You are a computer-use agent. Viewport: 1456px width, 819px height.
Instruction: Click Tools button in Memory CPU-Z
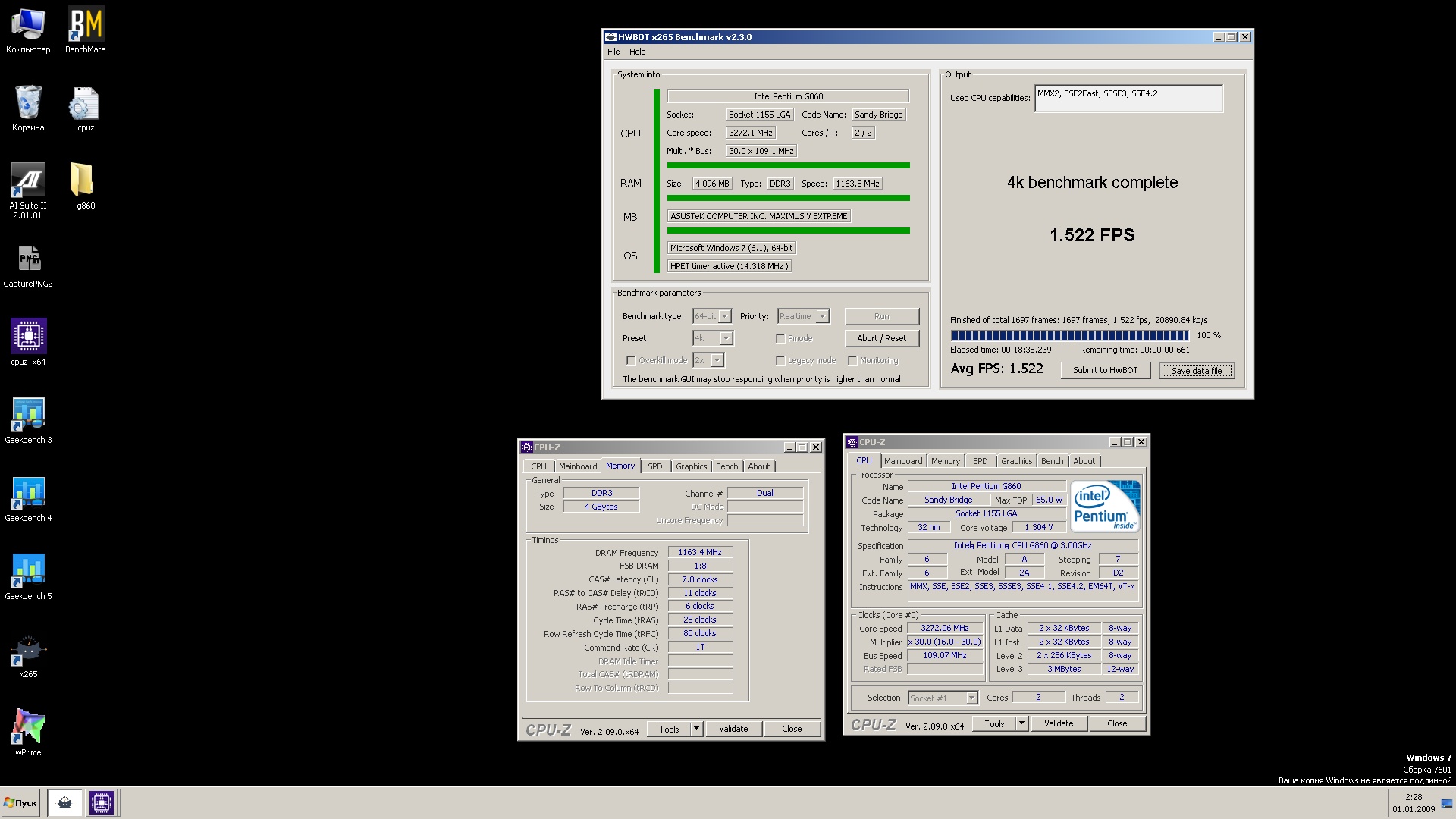coord(669,729)
